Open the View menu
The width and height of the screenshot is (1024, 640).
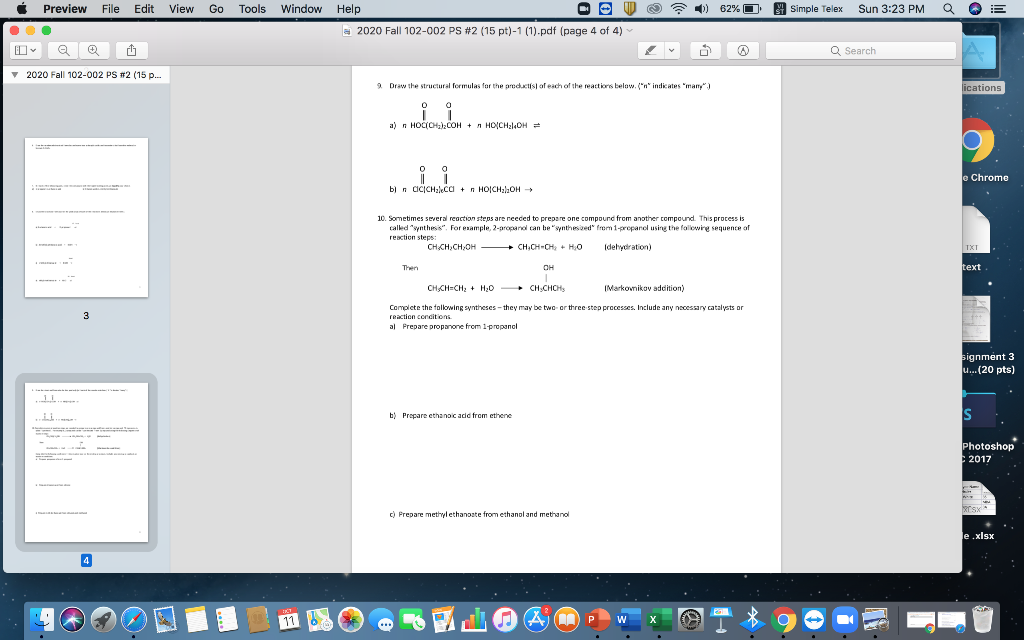[181, 8]
